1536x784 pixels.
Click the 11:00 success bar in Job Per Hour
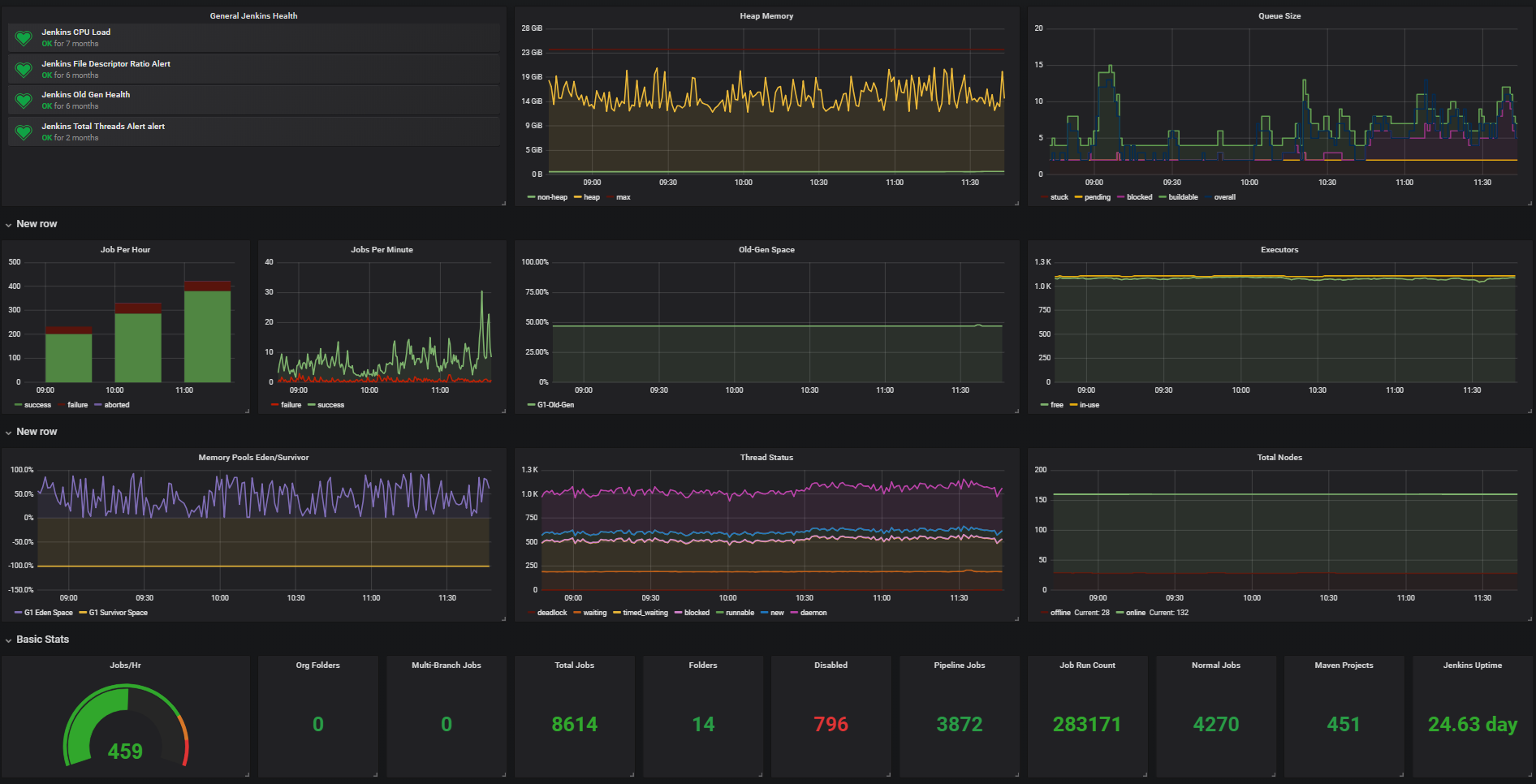(207, 336)
